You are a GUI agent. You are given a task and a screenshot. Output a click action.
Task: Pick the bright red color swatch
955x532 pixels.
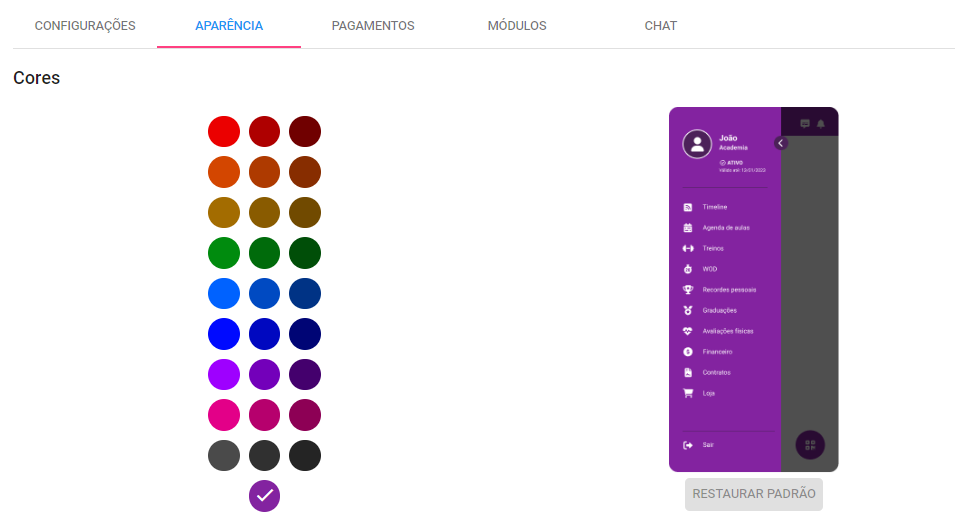pos(224,132)
